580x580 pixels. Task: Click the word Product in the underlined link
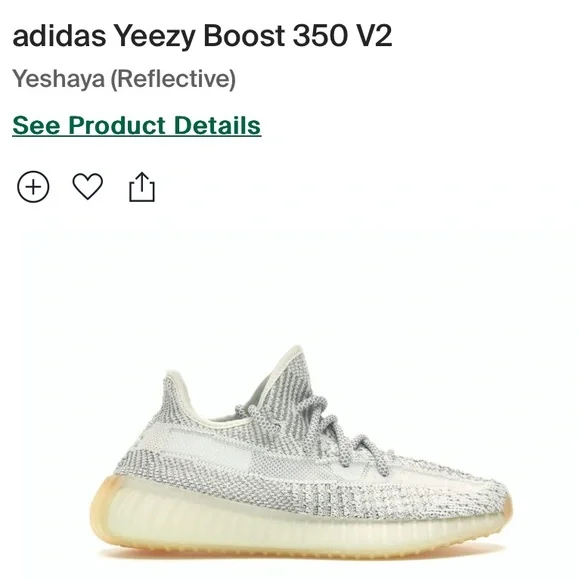click(117, 125)
